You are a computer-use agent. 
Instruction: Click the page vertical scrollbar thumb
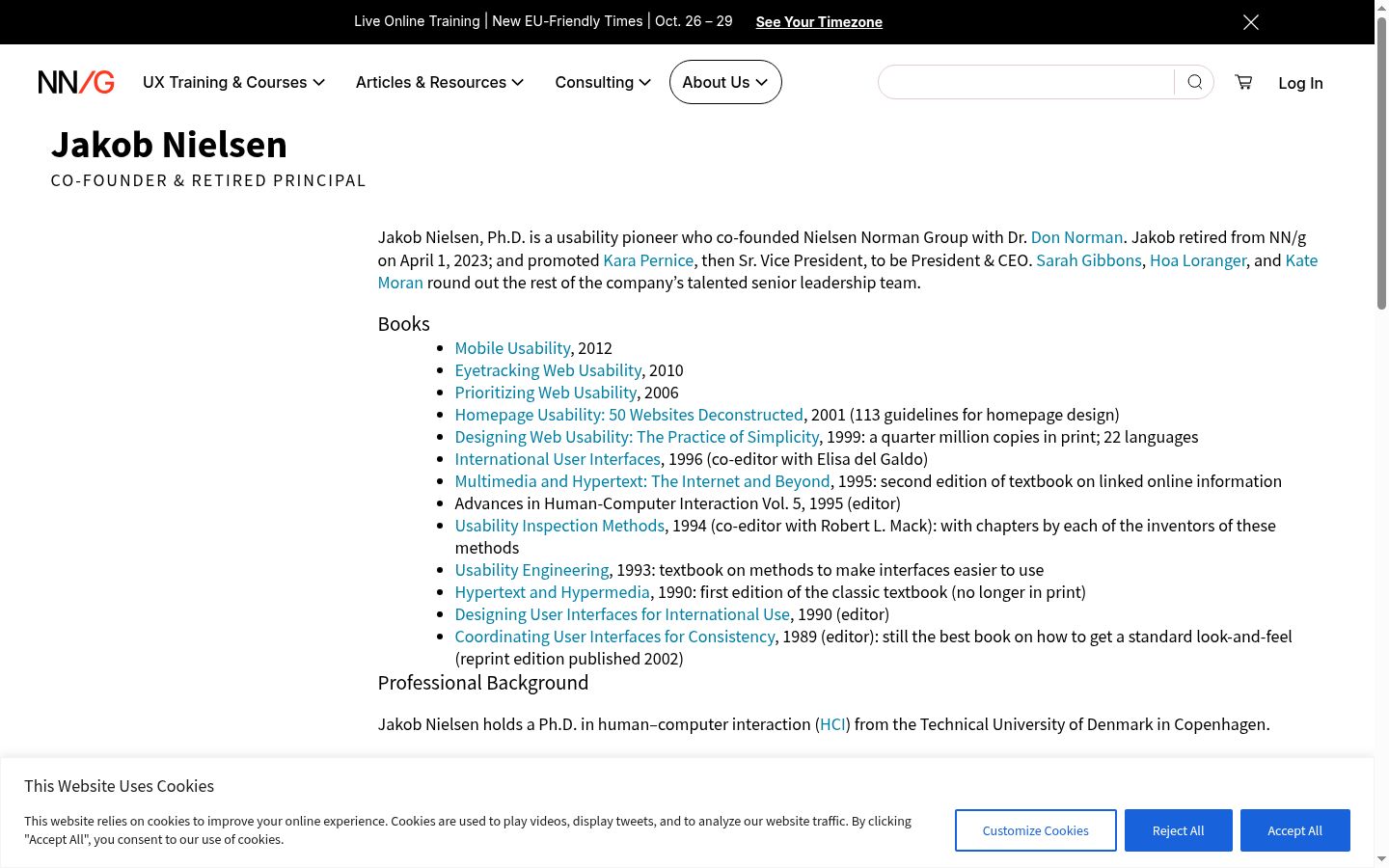click(1381, 162)
